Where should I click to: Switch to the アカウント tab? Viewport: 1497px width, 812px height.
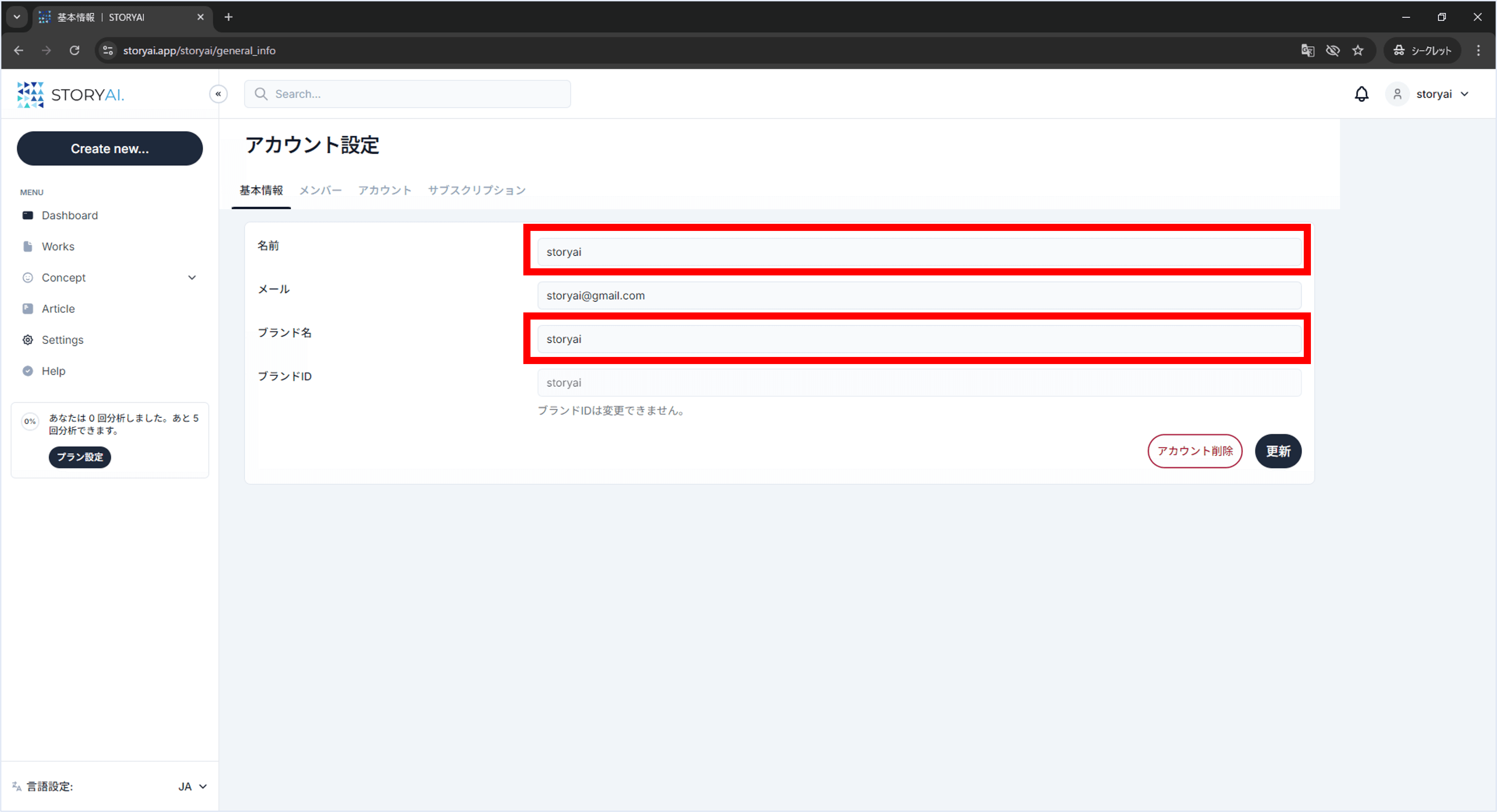pos(385,191)
